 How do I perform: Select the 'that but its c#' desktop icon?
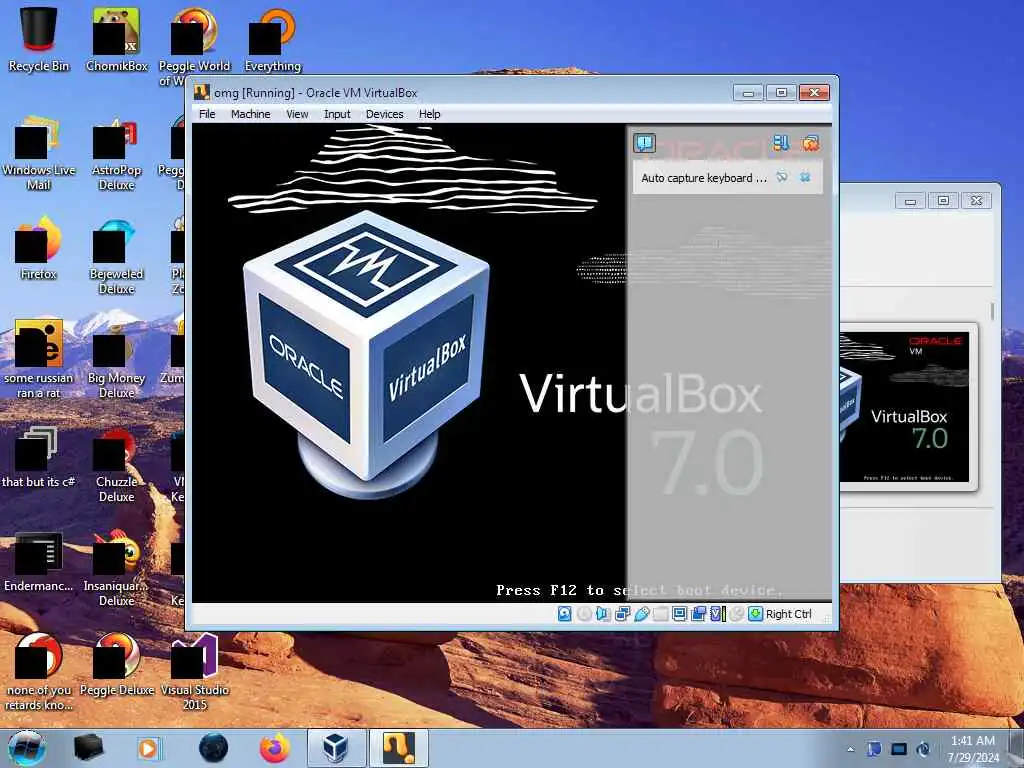(39, 457)
